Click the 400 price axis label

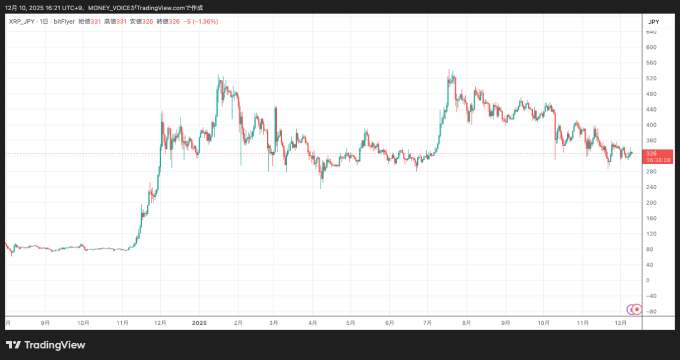[651, 125]
